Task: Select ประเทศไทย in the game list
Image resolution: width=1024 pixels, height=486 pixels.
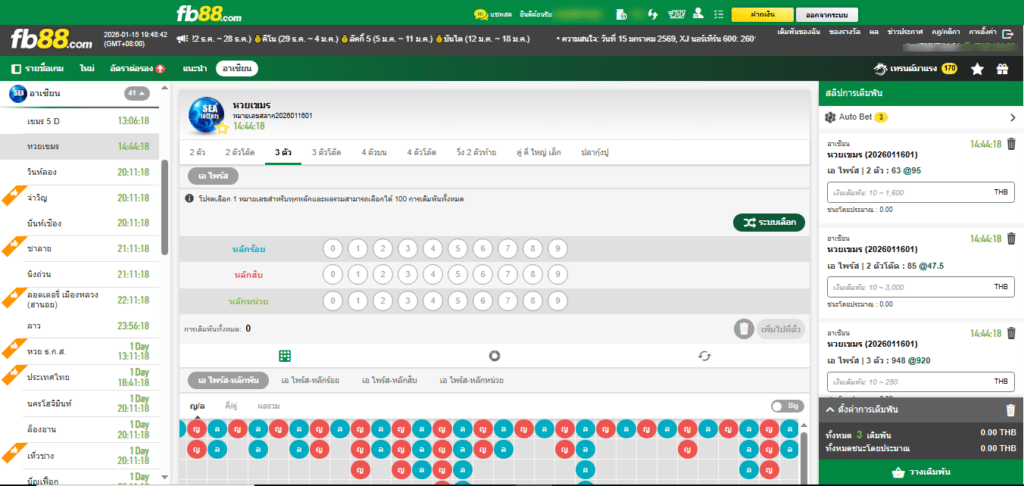Action: pyautogui.click(x=79, y=378)
